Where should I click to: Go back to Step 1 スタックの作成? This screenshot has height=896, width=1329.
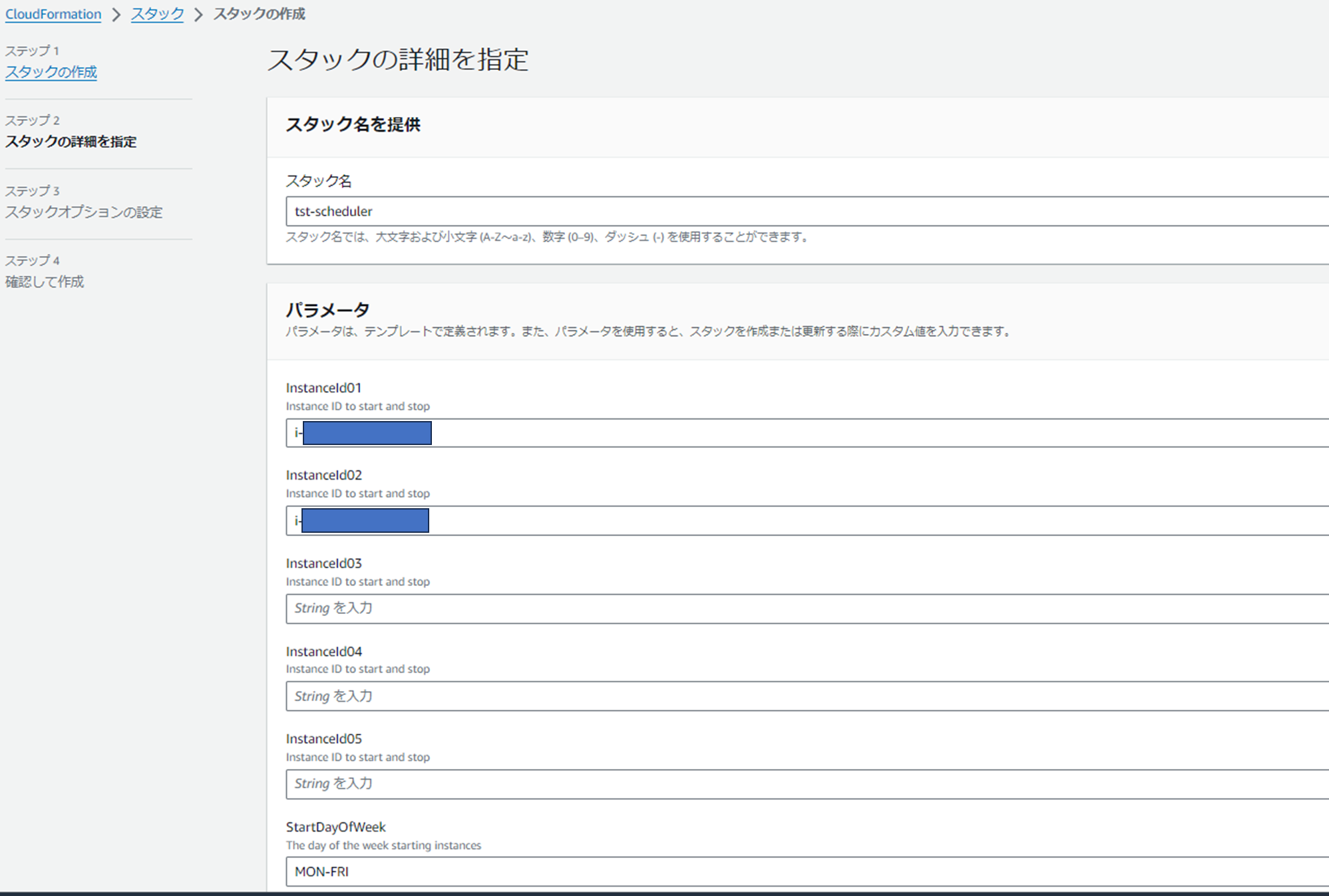coord(51,72)
